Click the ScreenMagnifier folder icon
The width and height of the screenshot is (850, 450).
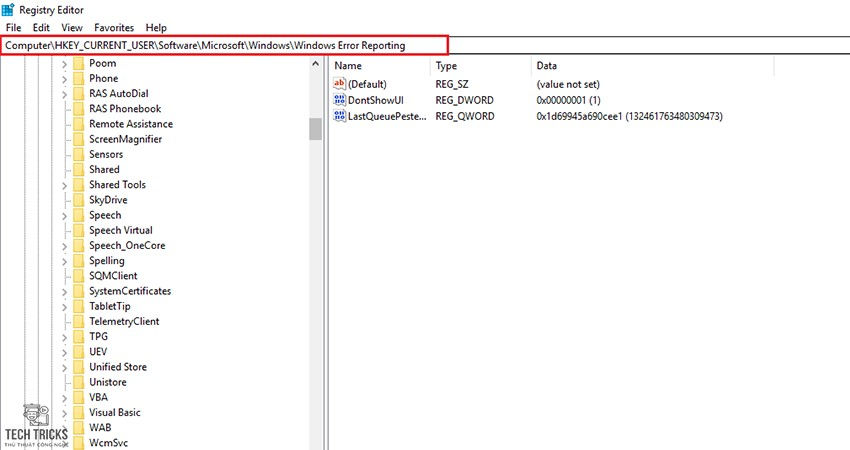click(x=79, y=139)
